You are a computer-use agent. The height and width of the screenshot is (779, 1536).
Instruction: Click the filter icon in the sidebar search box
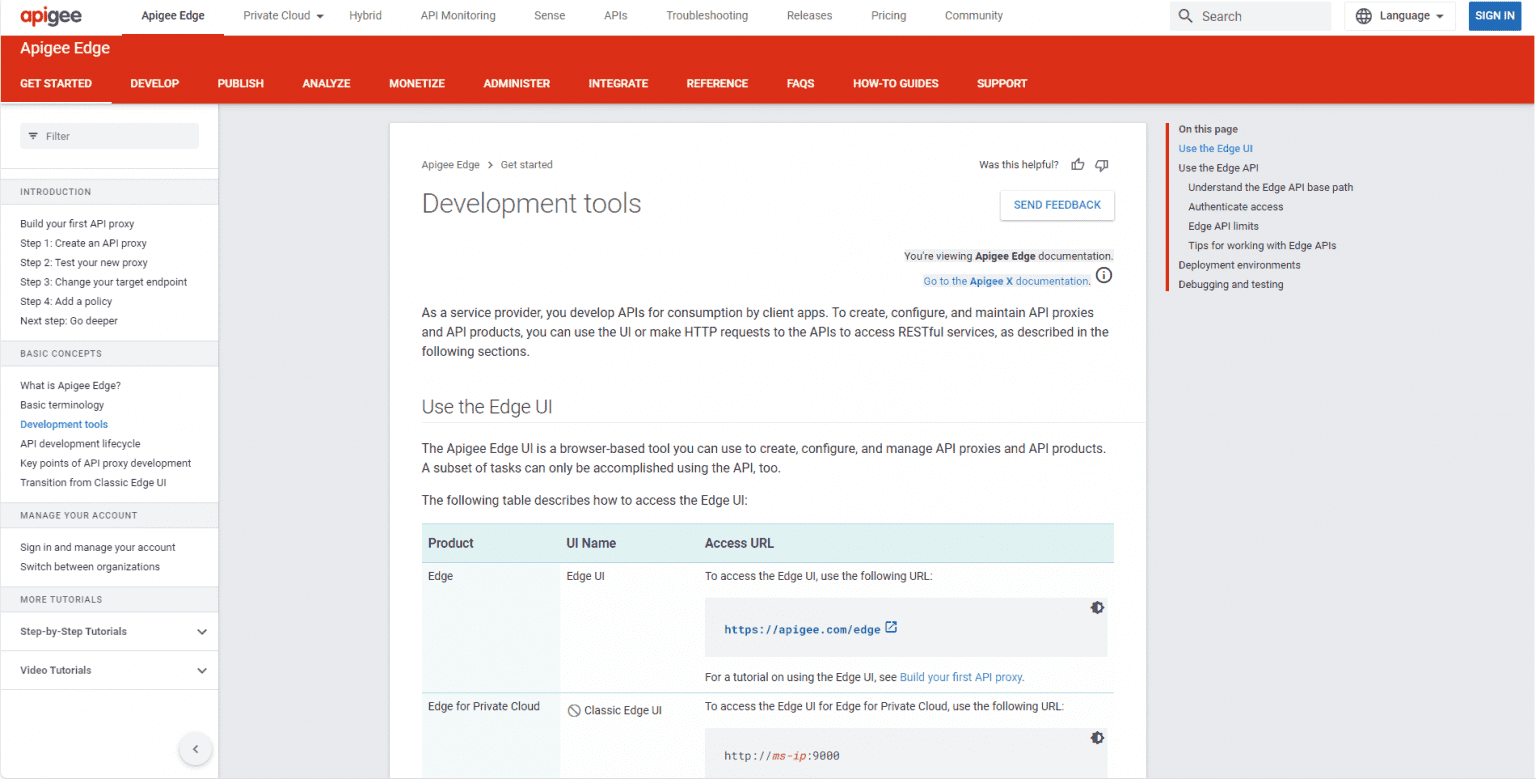[x=33, y=135]
